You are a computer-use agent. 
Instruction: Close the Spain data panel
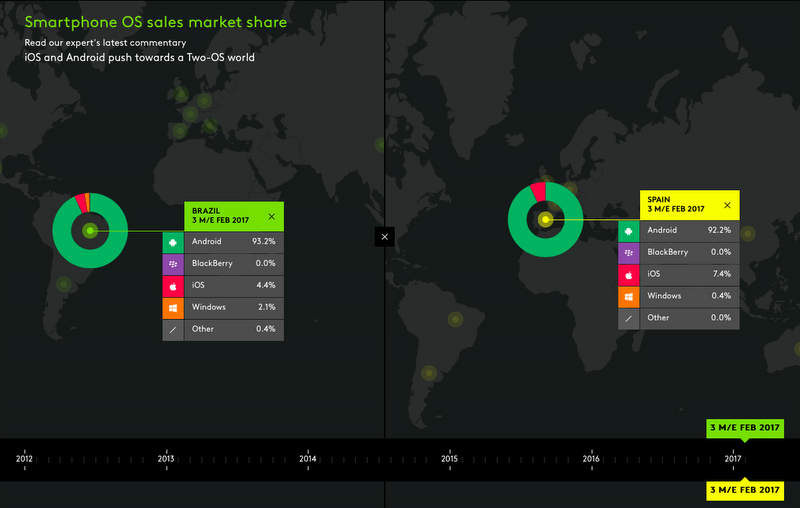[727, 205]
